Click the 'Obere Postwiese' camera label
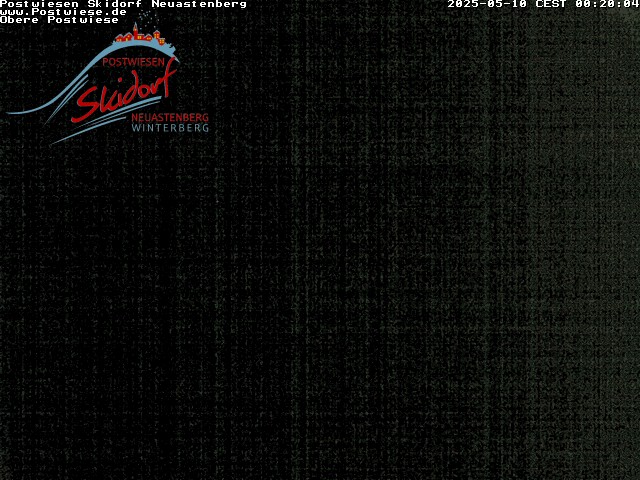This screenshot has height=480, width=640. click(59, 20)
